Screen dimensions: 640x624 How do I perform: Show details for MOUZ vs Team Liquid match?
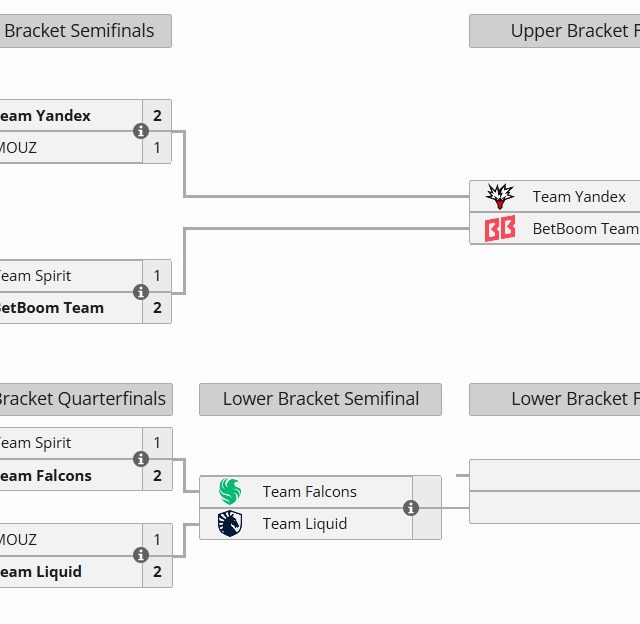point(141,555)
